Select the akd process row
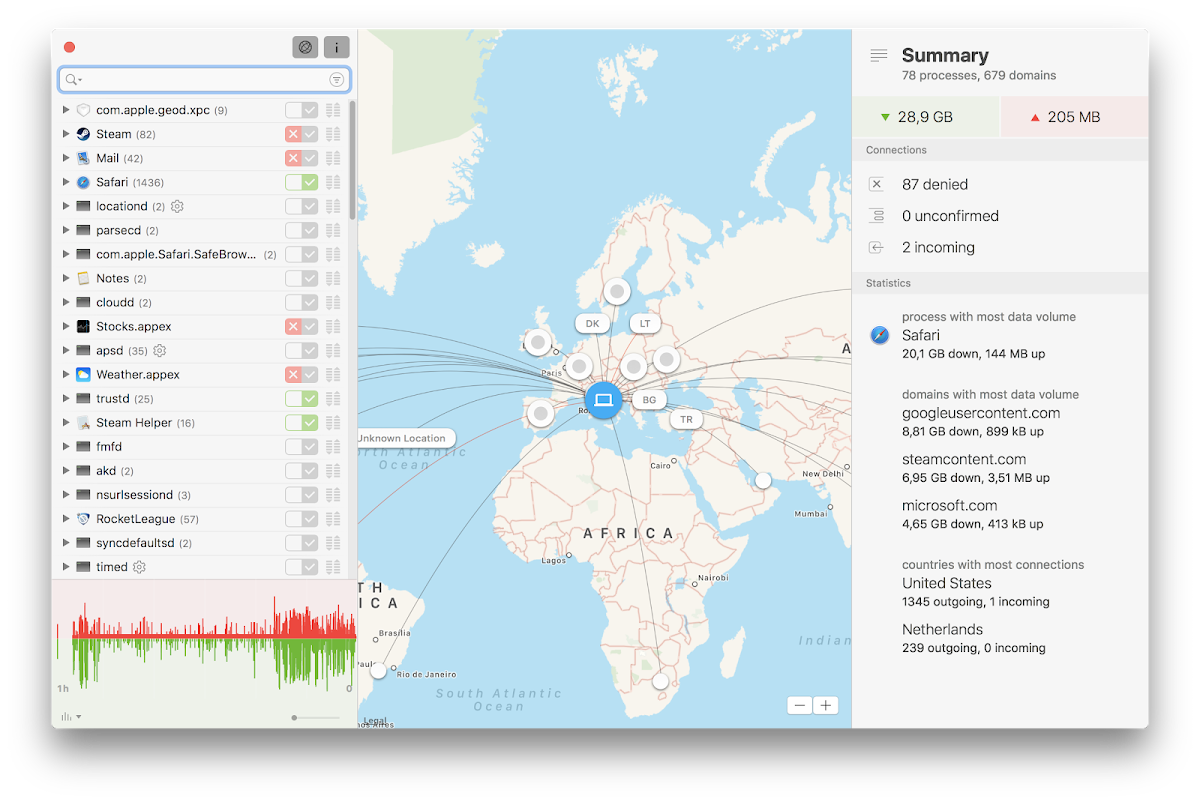The width and height of the screenshot is (1200, 802). pyautogui.click(x=204, y=471)
